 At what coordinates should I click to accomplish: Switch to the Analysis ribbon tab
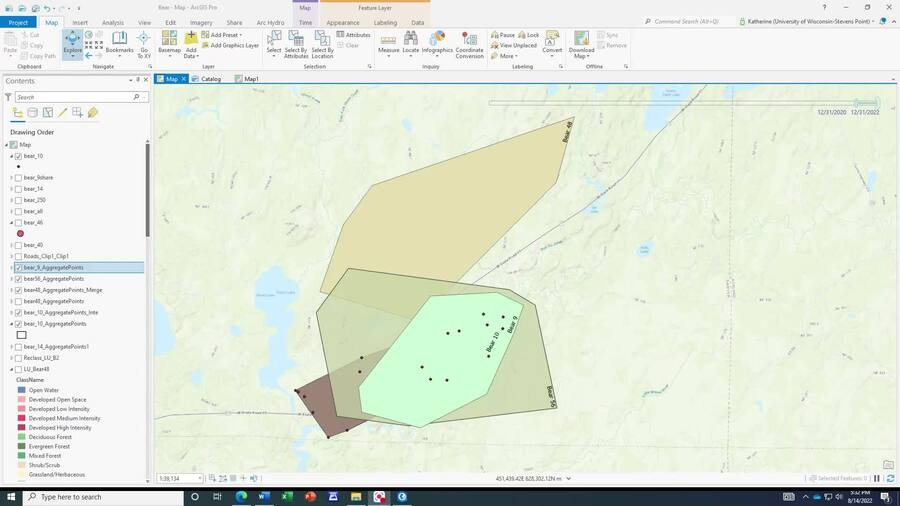point(113,22)
